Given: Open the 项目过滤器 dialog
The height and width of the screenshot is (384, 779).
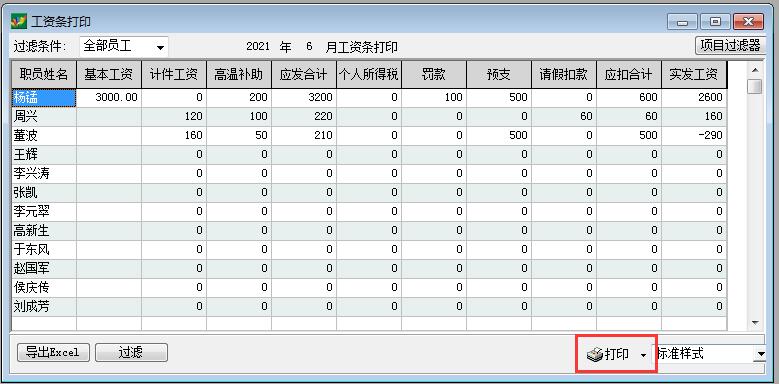Looking at the screenshot, I should pyautogui.click(x=730, y=46).
